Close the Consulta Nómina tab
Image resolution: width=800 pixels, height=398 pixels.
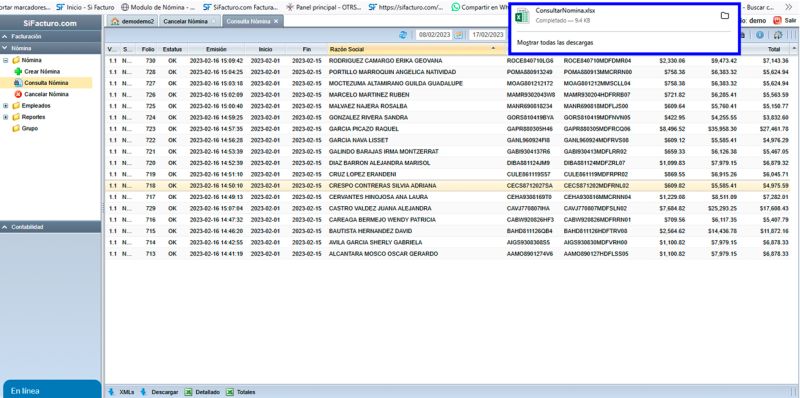tap(276, 21)
